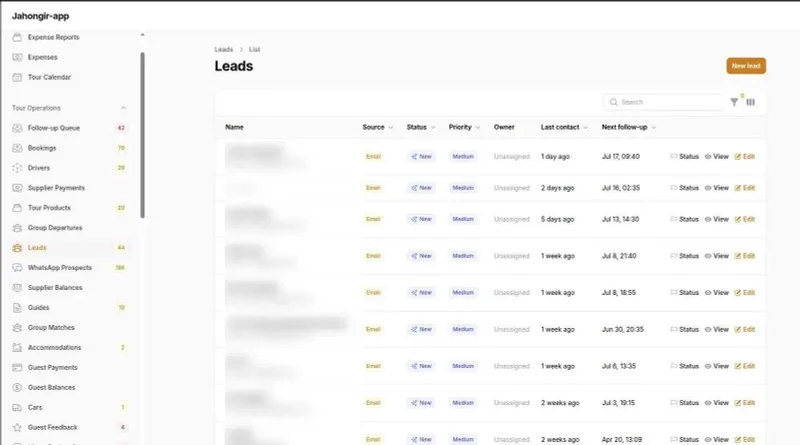Viewport: 800px width, 445px height.
Task: Click the Tour Calendar icon
Action: click(x=17, y=77)
